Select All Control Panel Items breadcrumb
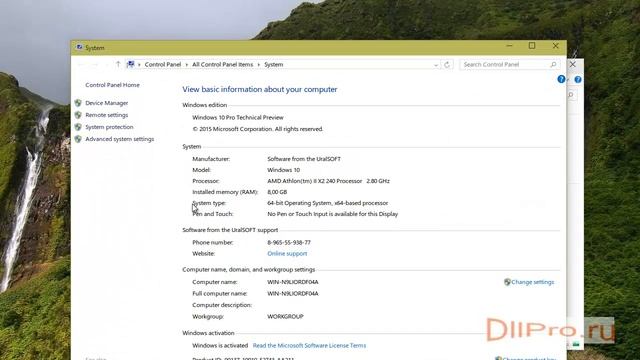 coord(222,64)
